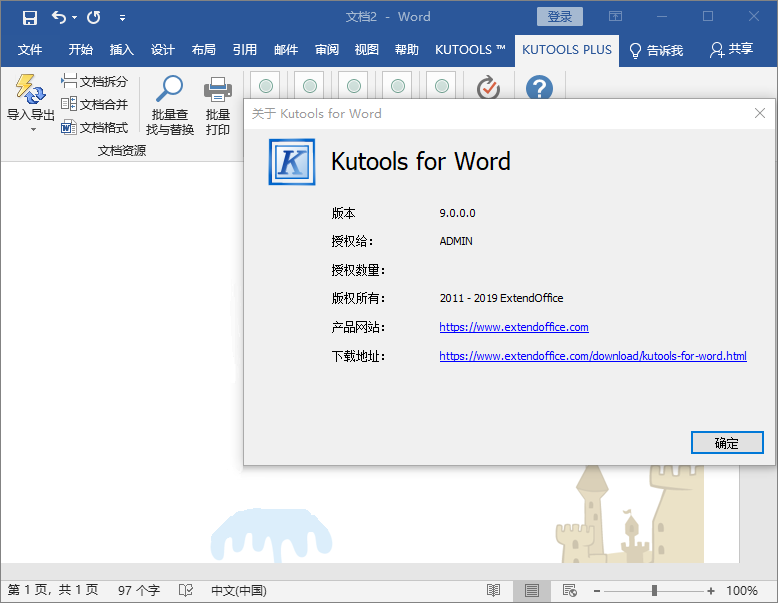Click the 登录 sign-in button

click(x=560, y=16)
